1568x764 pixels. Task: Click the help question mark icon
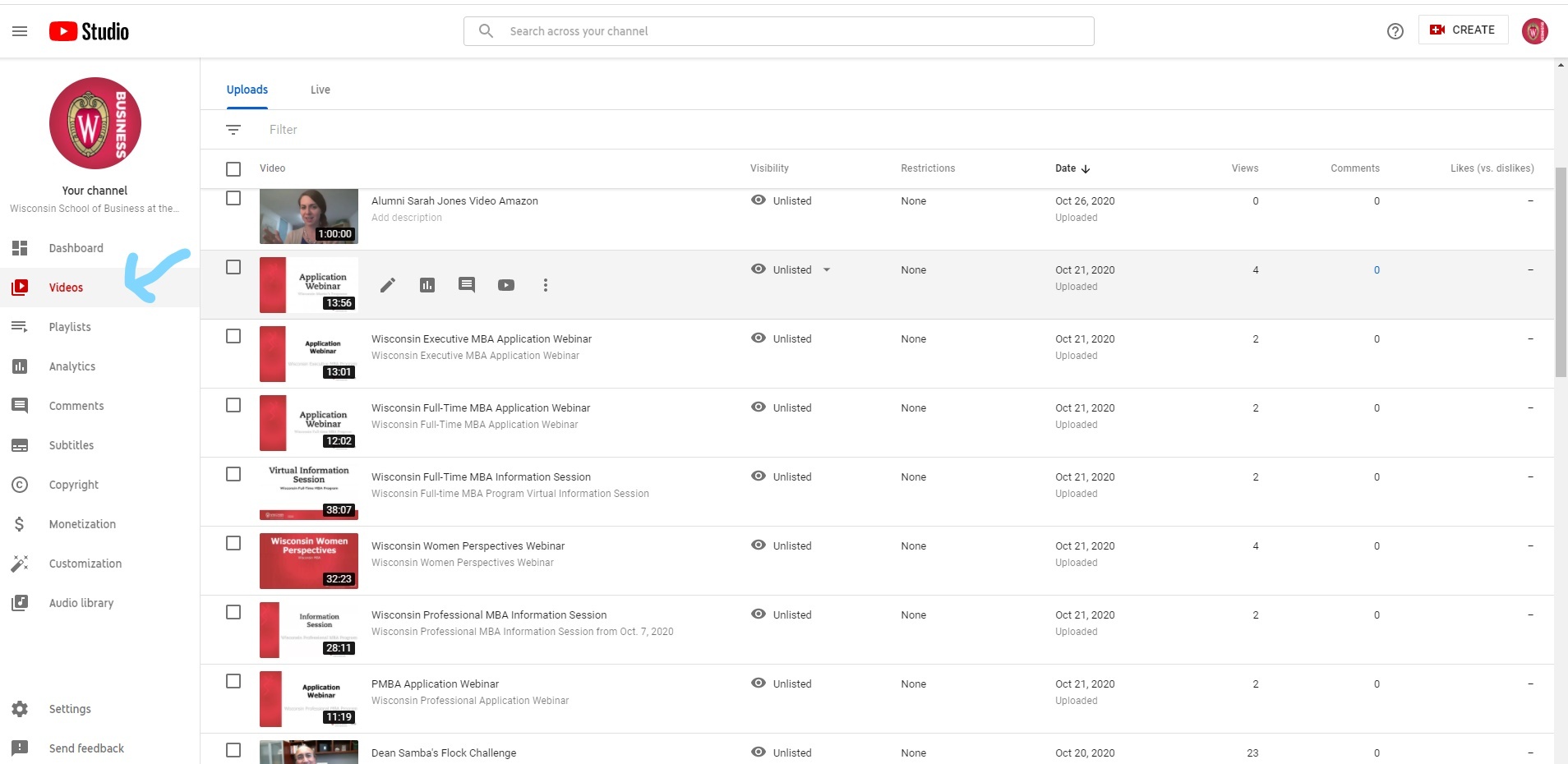coord(1395,31)
